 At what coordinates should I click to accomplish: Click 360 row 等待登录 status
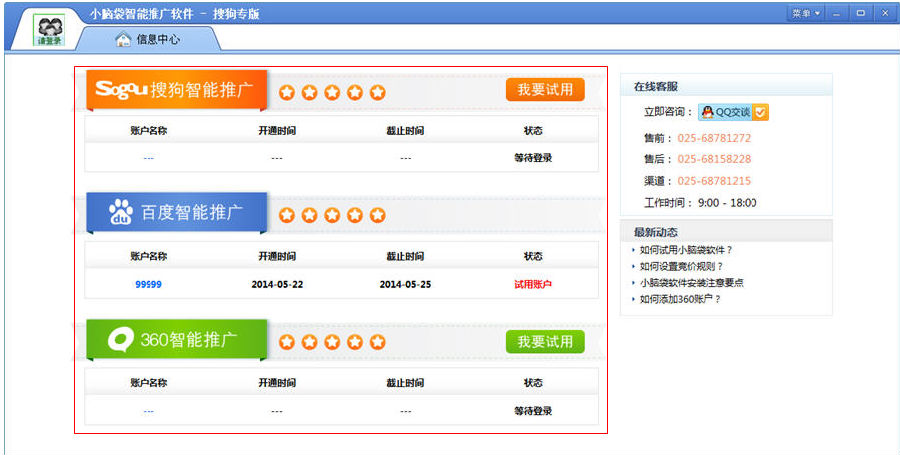533,411
